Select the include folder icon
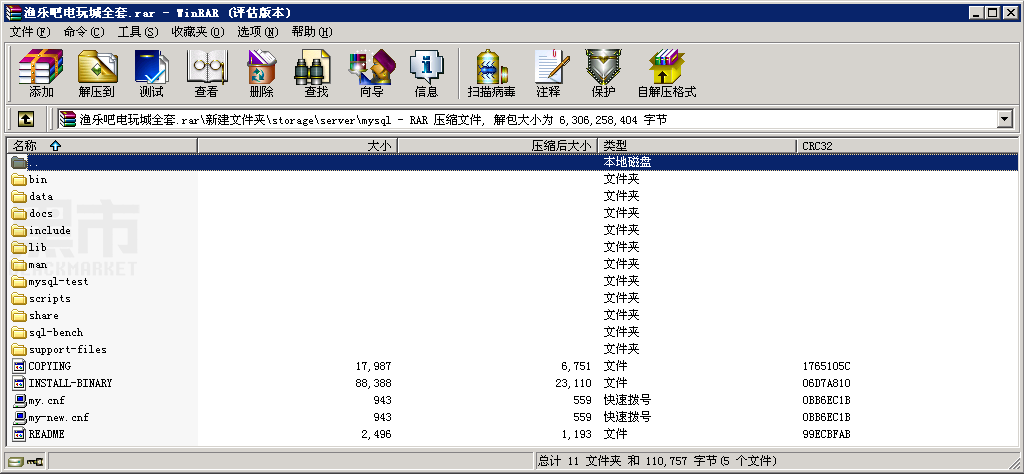The image size is (1024, 474). pyautogui.click(x=19, y=230)
